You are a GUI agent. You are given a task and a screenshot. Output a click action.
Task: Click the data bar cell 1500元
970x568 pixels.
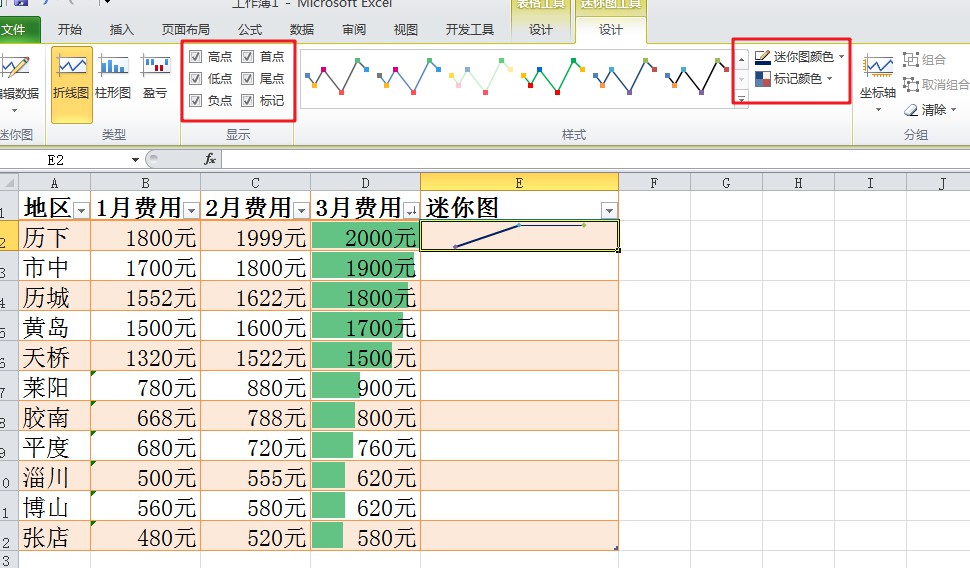point(365,356)
